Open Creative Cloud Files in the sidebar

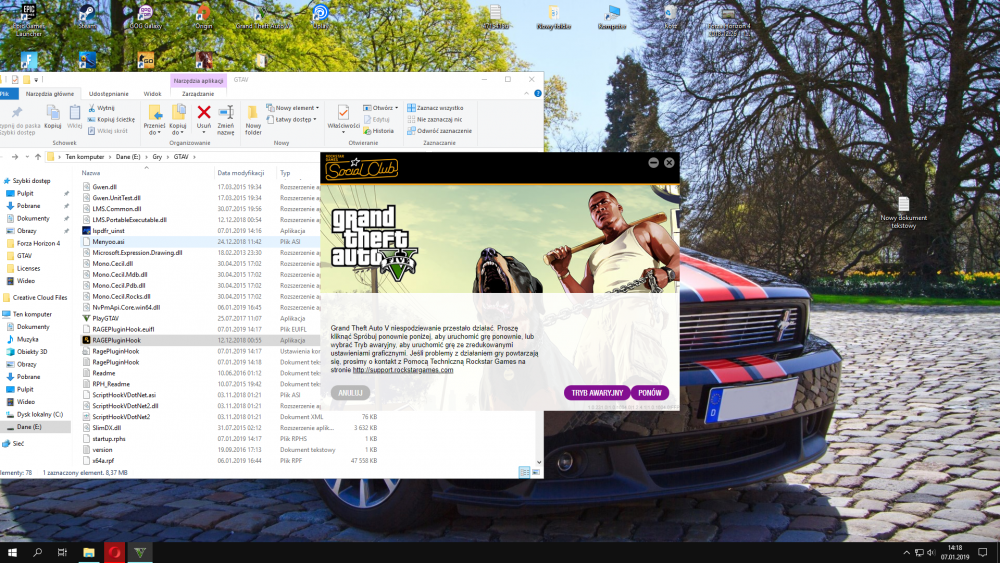tap(40, 297)
